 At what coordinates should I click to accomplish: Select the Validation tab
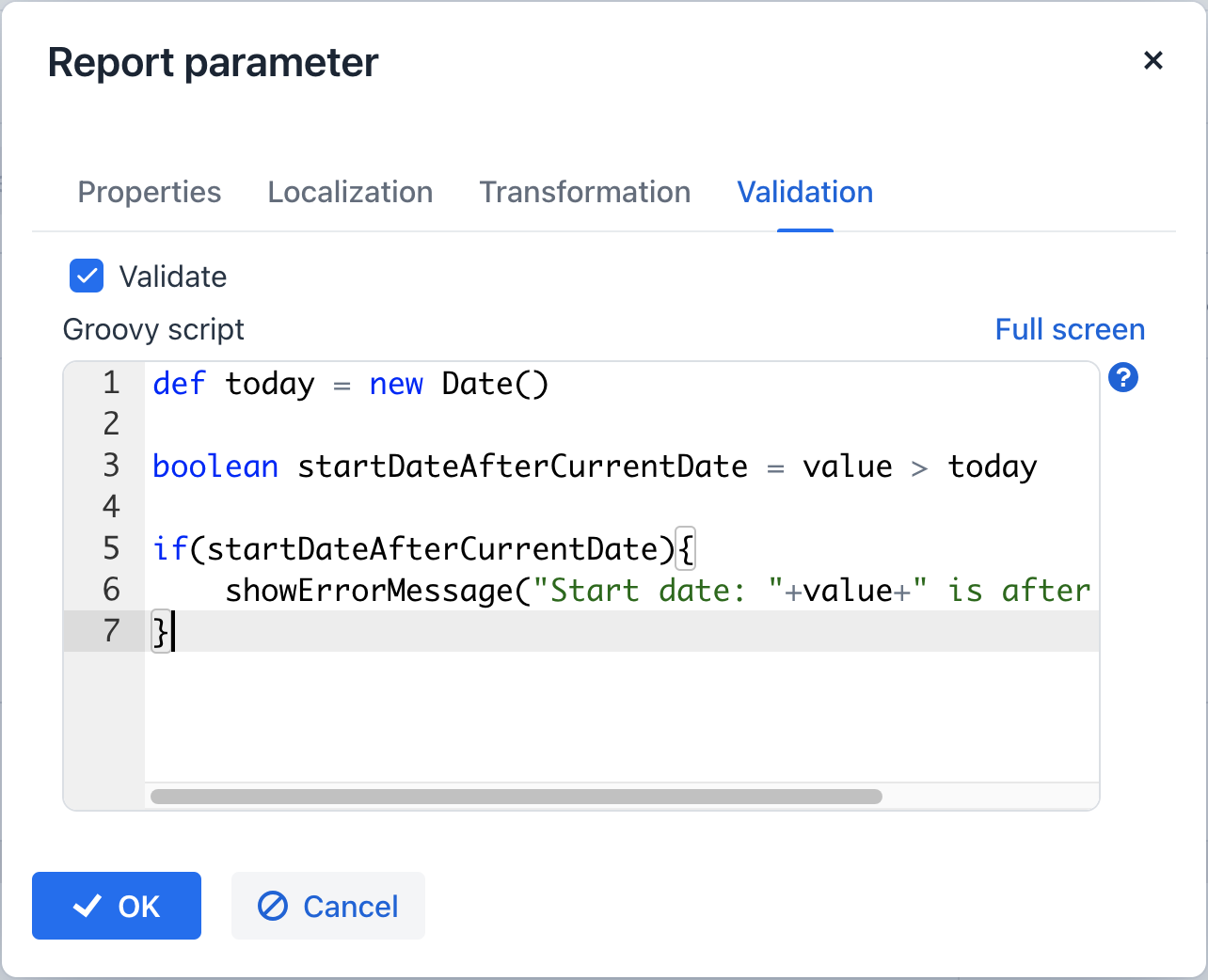coord(804,192)
